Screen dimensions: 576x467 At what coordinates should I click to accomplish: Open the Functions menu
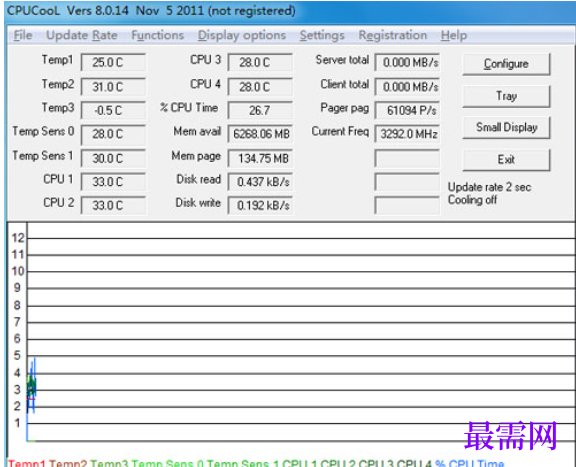tap(158, 35)
